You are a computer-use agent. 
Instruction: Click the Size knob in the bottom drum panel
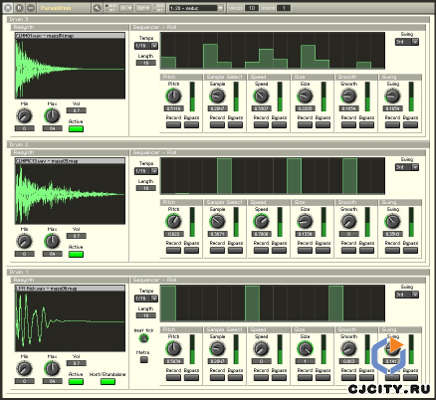[305, 349]
